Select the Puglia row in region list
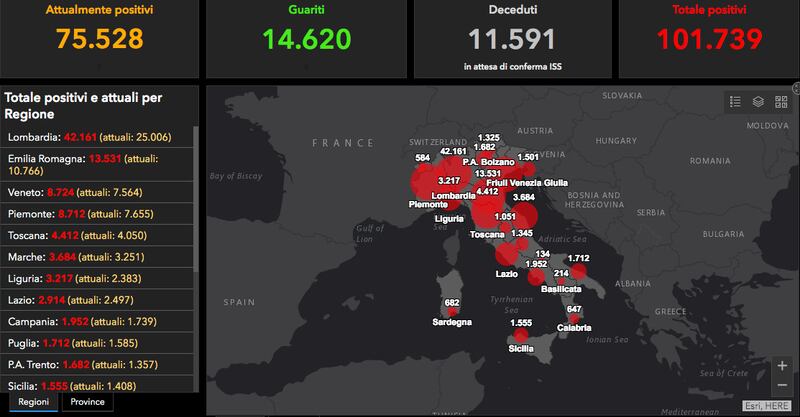 [x=97, y=342]
